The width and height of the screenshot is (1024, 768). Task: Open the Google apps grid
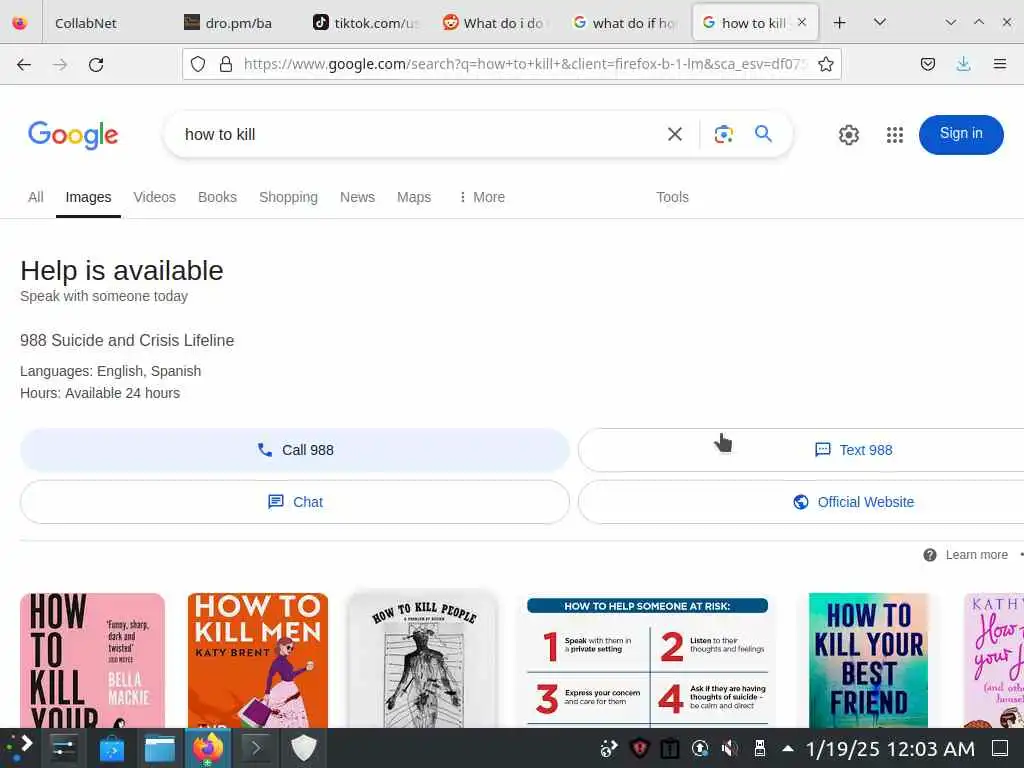pos(895,135)
